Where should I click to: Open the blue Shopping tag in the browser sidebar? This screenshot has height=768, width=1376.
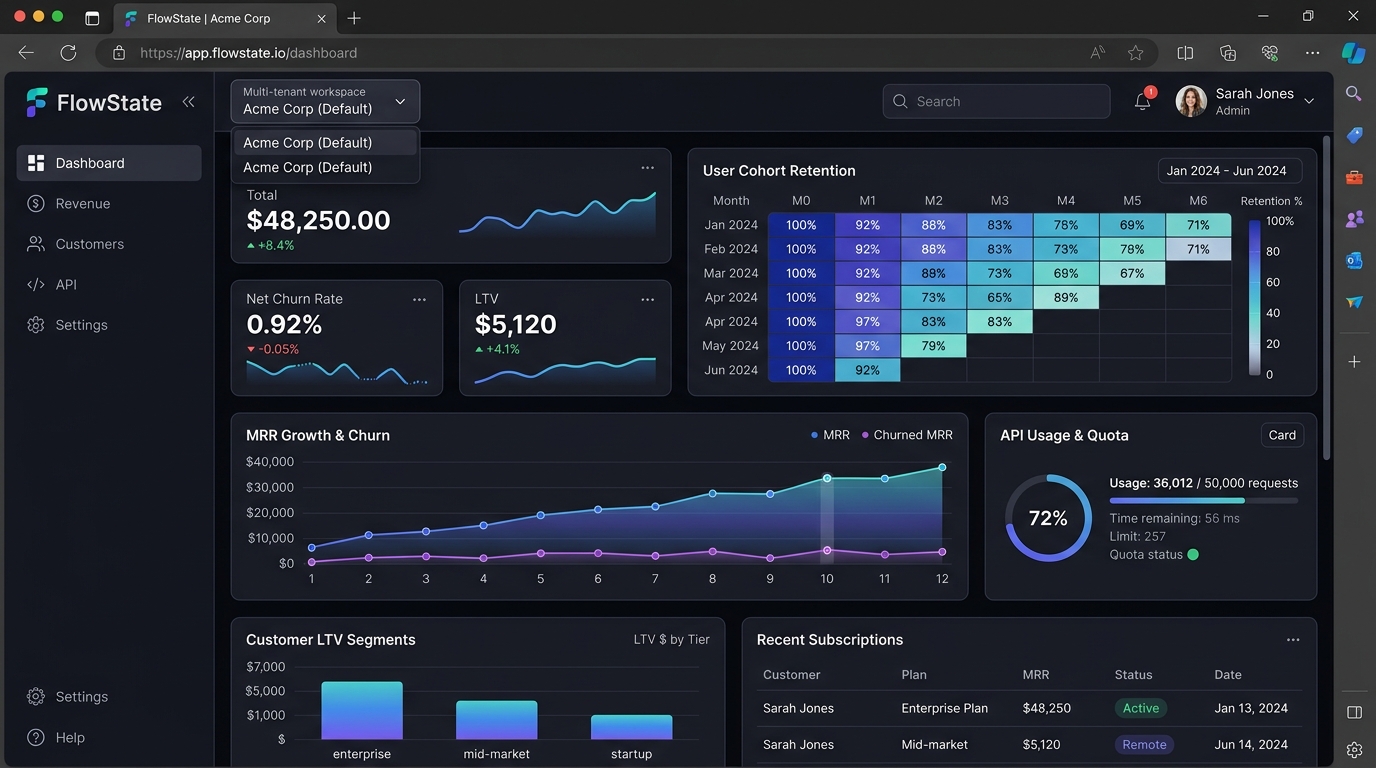click(x=1354, y=135)
